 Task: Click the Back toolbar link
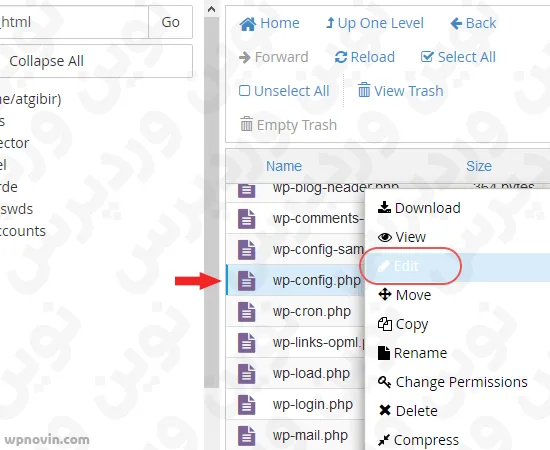[473, 23]
